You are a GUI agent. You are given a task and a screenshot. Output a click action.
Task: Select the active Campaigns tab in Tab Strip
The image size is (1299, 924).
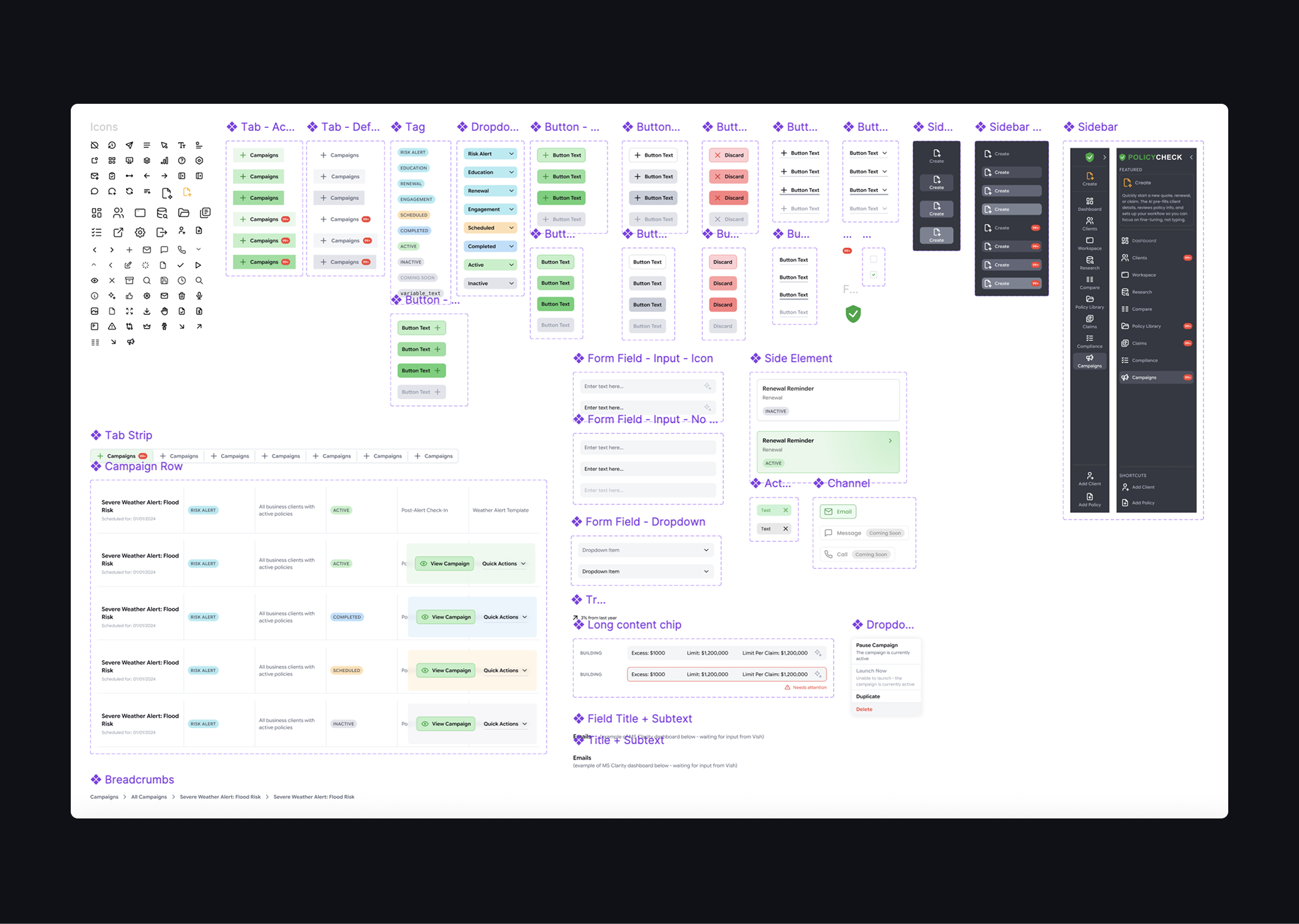tap(122, 456)
